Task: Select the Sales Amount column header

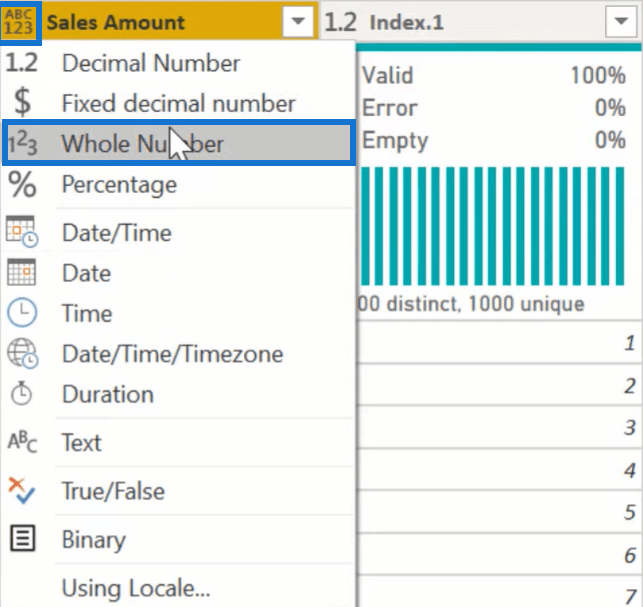Action: 159,21
